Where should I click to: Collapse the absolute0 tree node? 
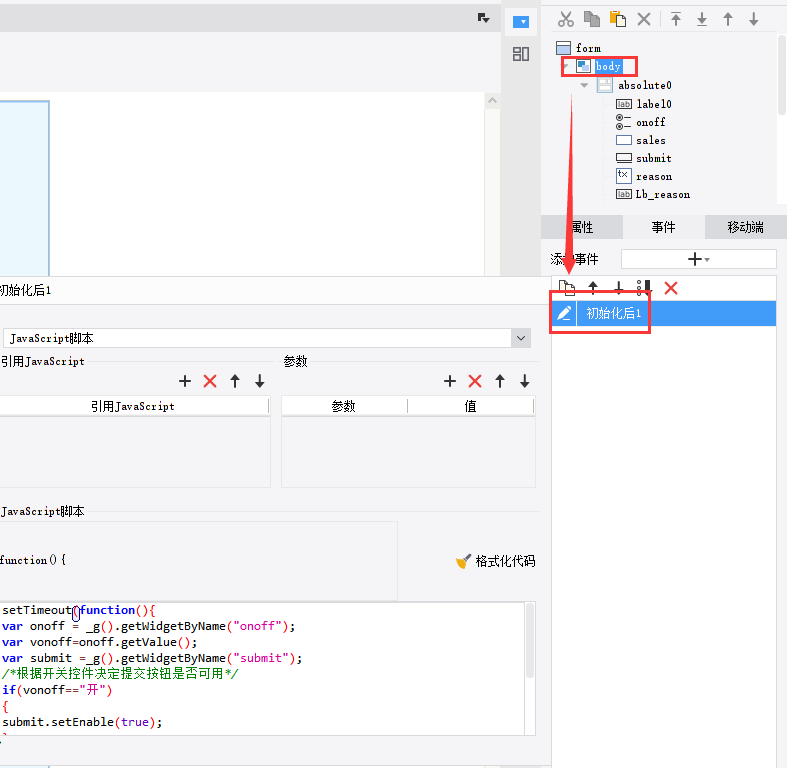[x=584, y=85]
